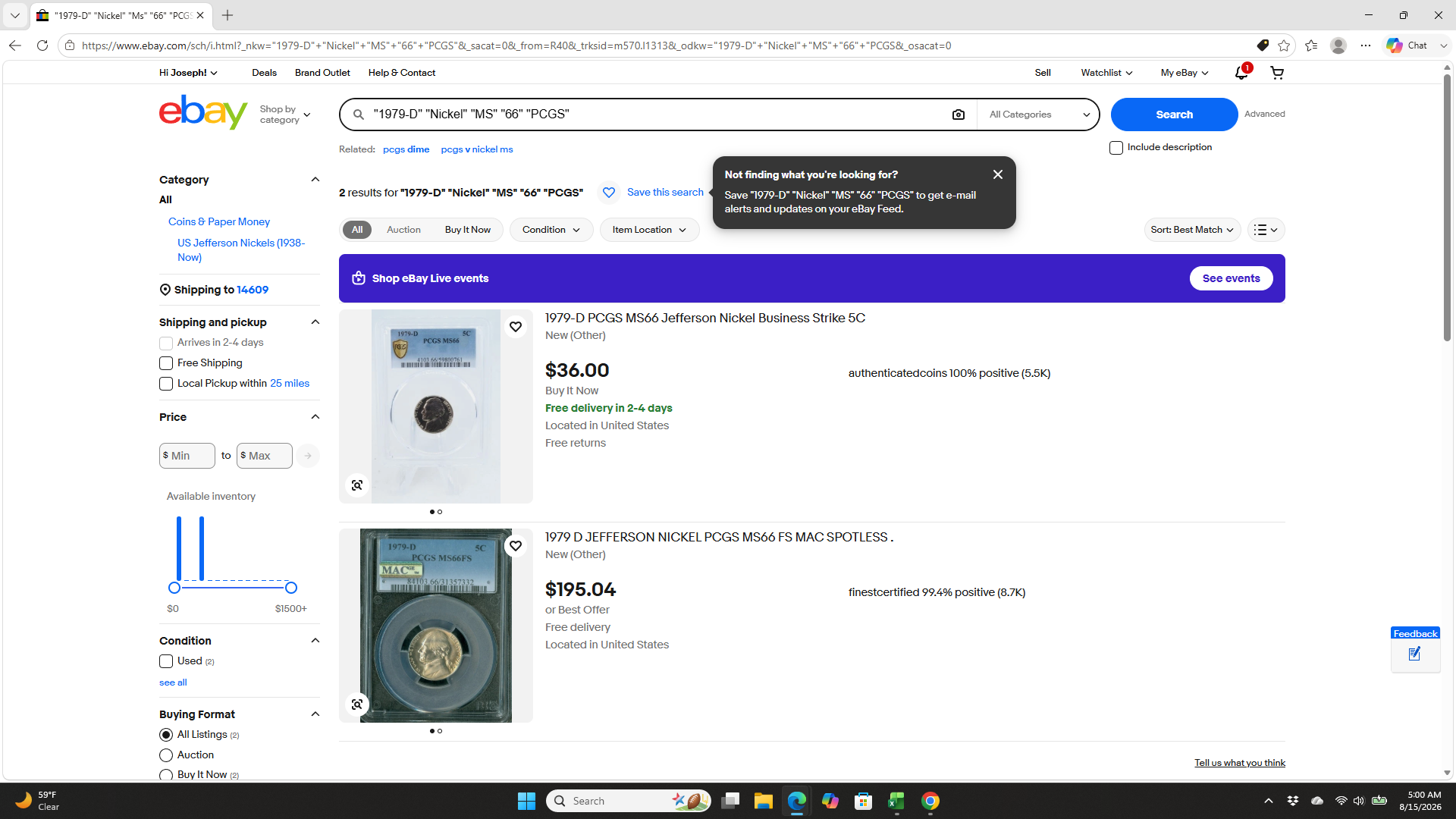Click the Max price input field
The image size is (1456, 819).
tap(265, 456)
